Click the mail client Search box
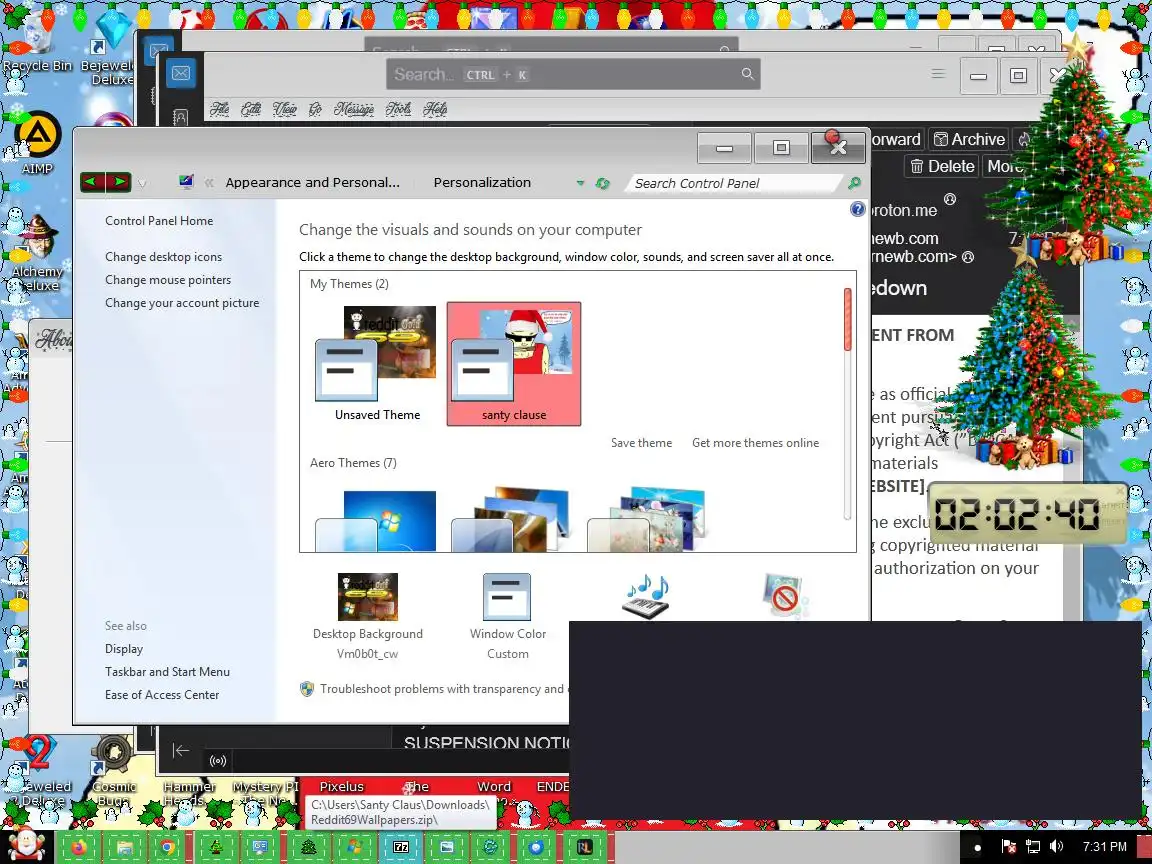The width and height of the screenshot is (1152, 864). [573, 74]
